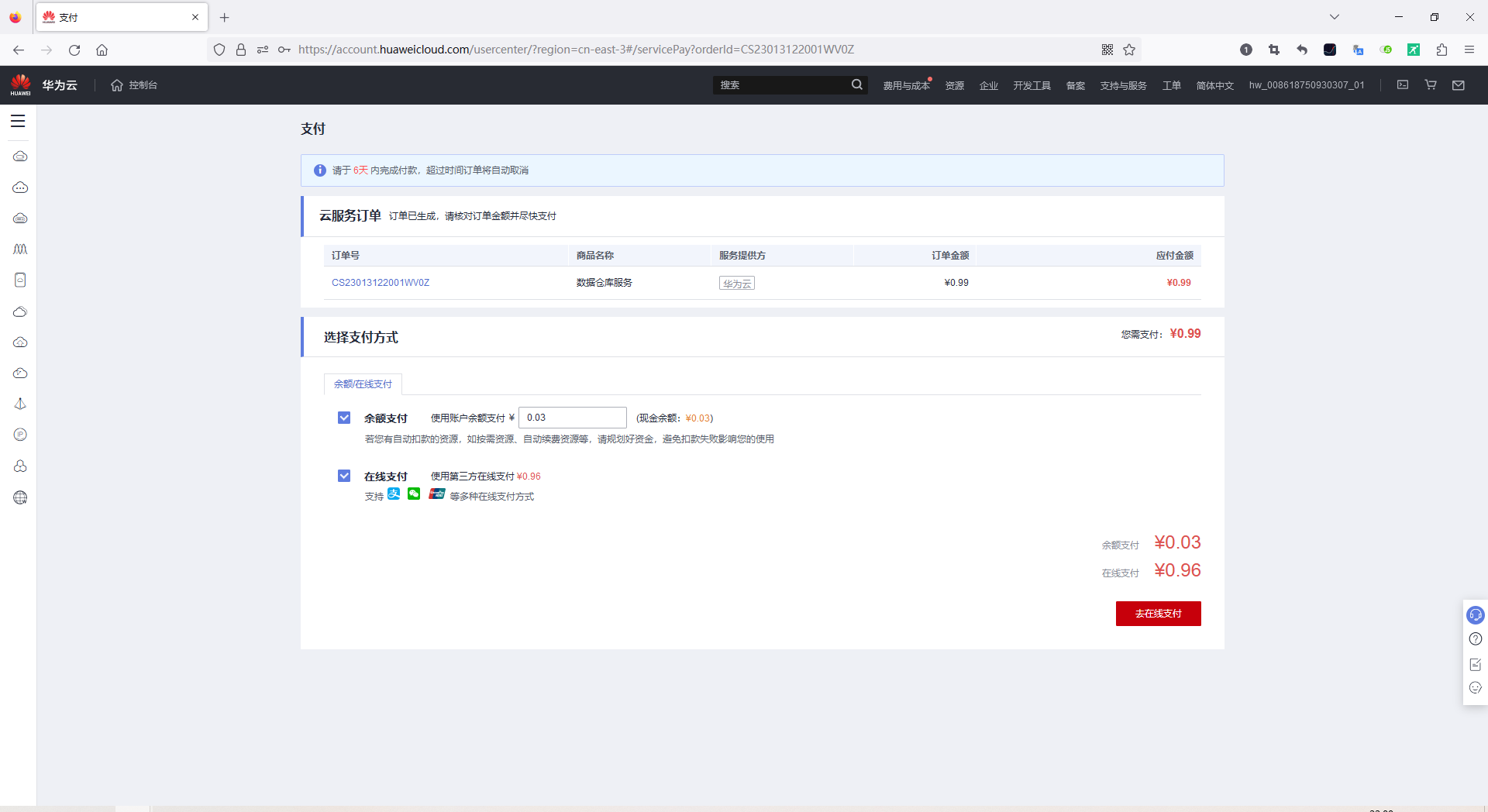Open the Elastic IP sidebar icon
This screenshot has height=812, width=1488.
tap(20, 435)
